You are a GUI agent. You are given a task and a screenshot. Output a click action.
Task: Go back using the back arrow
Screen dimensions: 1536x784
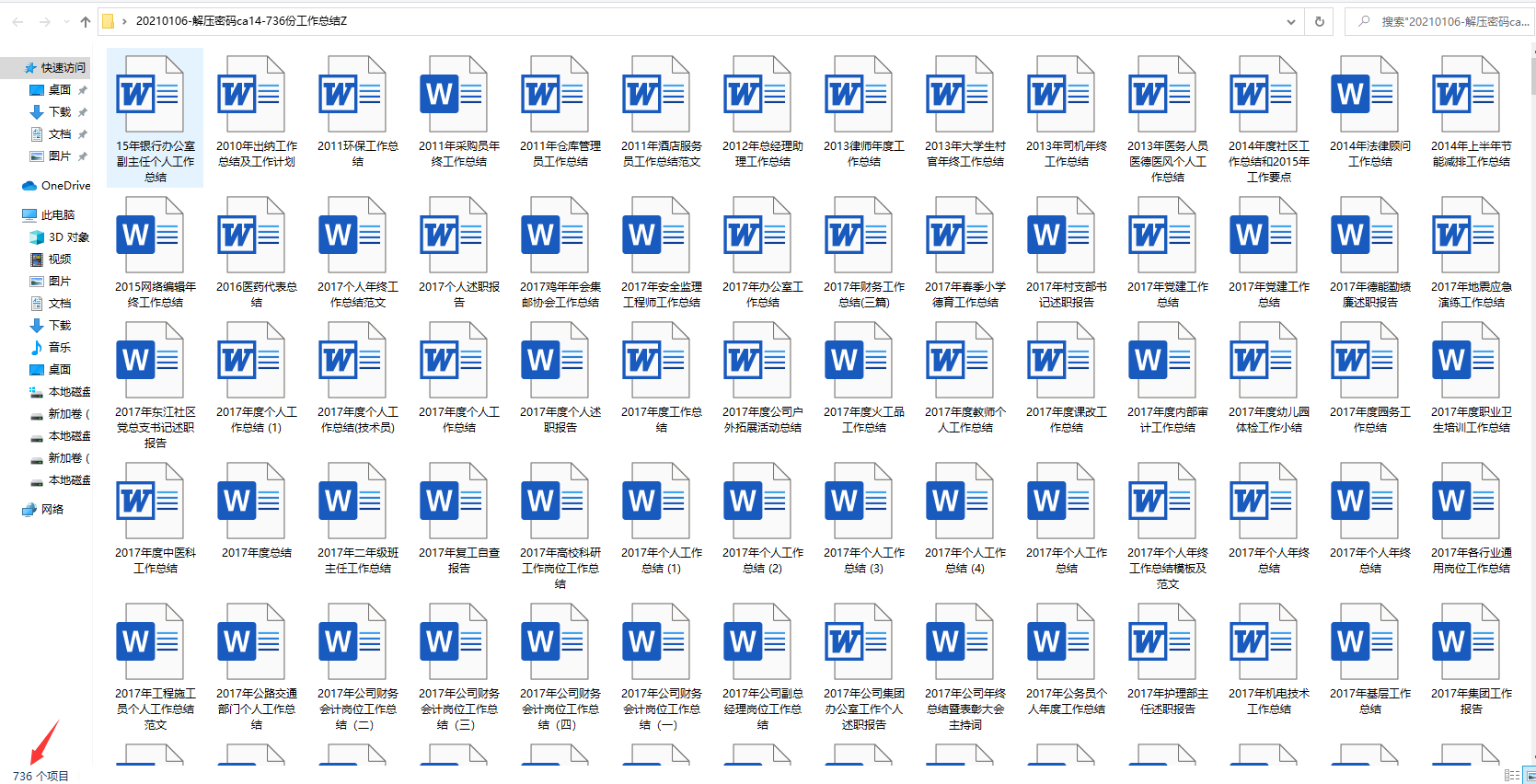(x=18, y=21)
